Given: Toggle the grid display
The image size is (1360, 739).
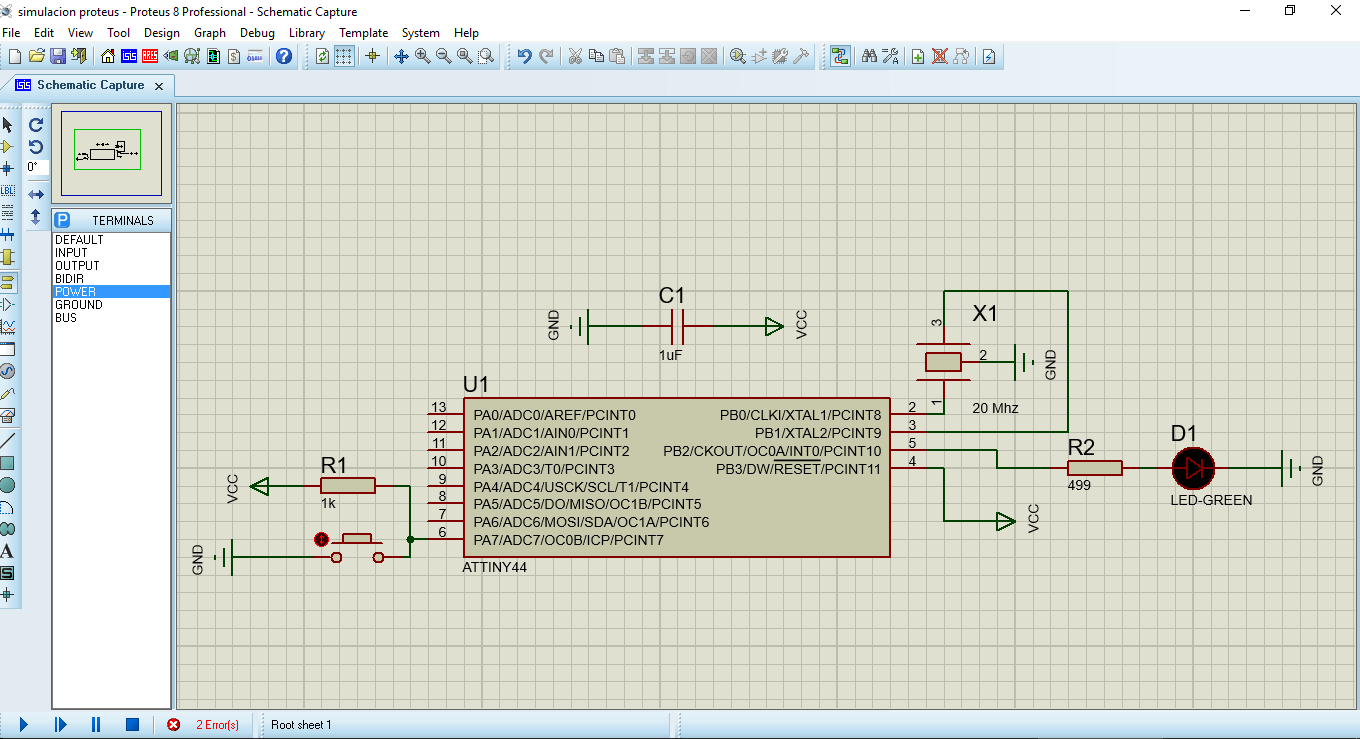Looking at the screenshot, I should [344, 56].
